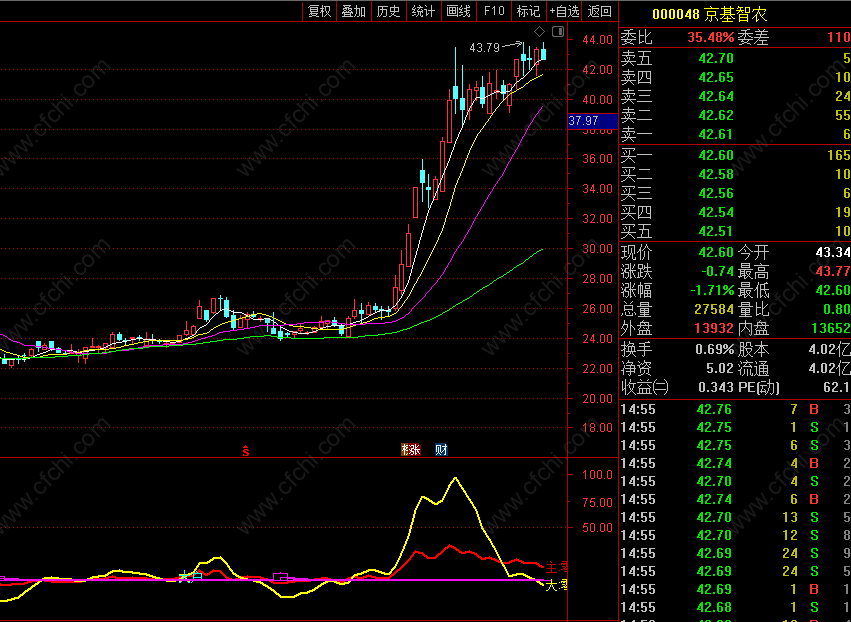The width and height of the screenshot is (851, 622).
Task: Click the diamond icon above the price axis
Action: pyautogui.click(x=539, y=31)
